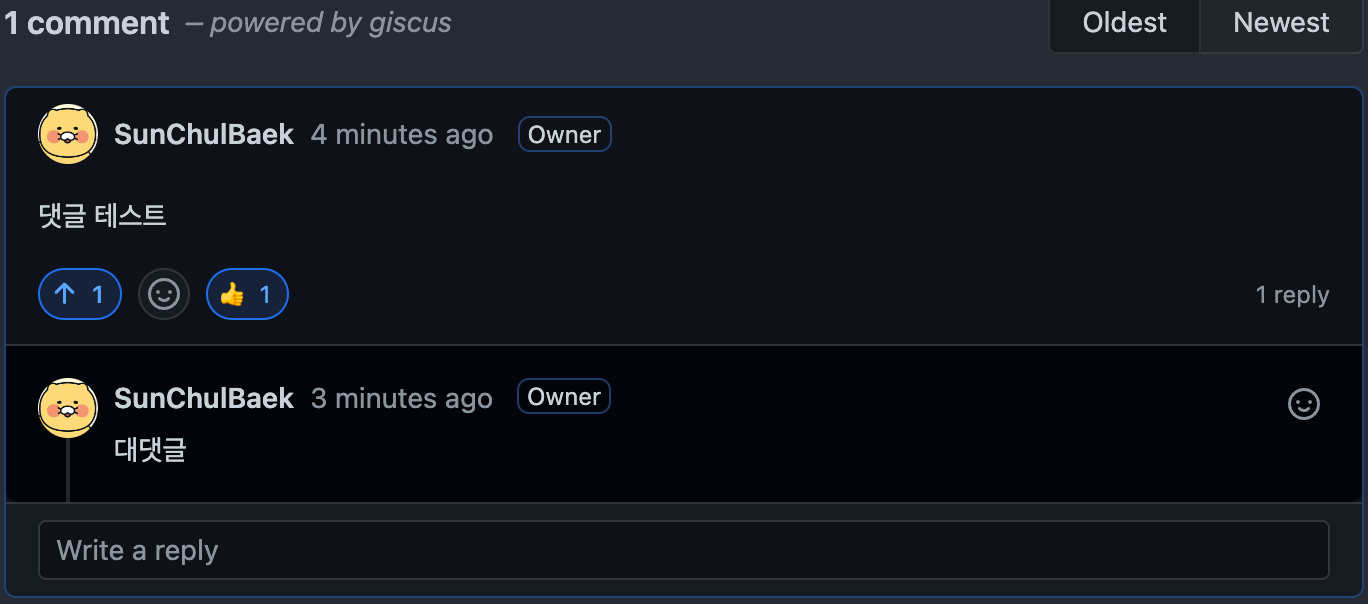Add a reaction to the reply via smiley icon
The height and width of the screenshot is (604, 1368).
click(x=1303, y=404)
